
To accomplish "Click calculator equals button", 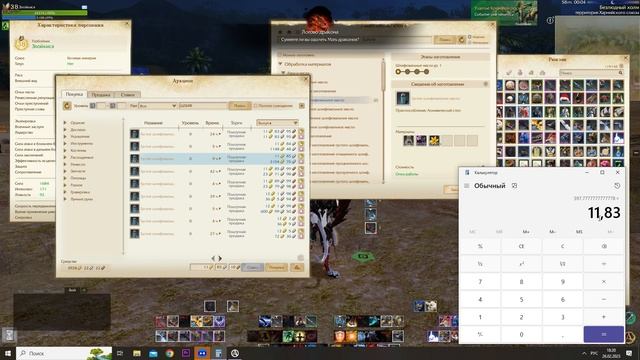I will [x=604, y=334].
